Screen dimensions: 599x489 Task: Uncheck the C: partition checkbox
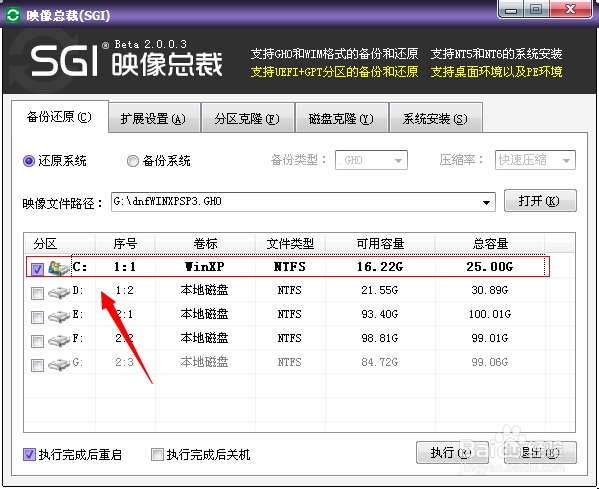(37, 269)
